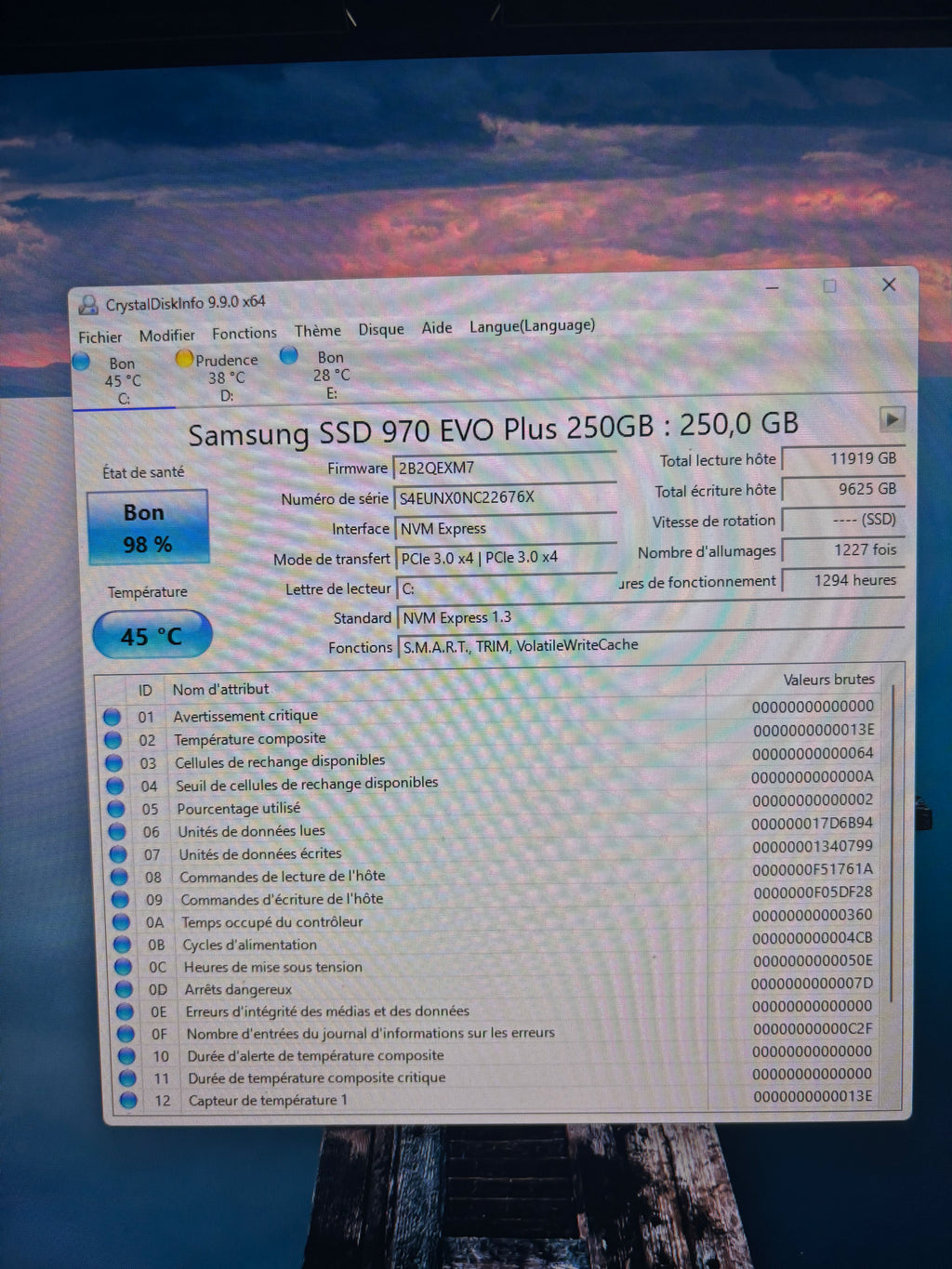The image size is (952, 1269).
Task: Click the status dot beside Arrêts dangereux
Action: tap(124, 989)
